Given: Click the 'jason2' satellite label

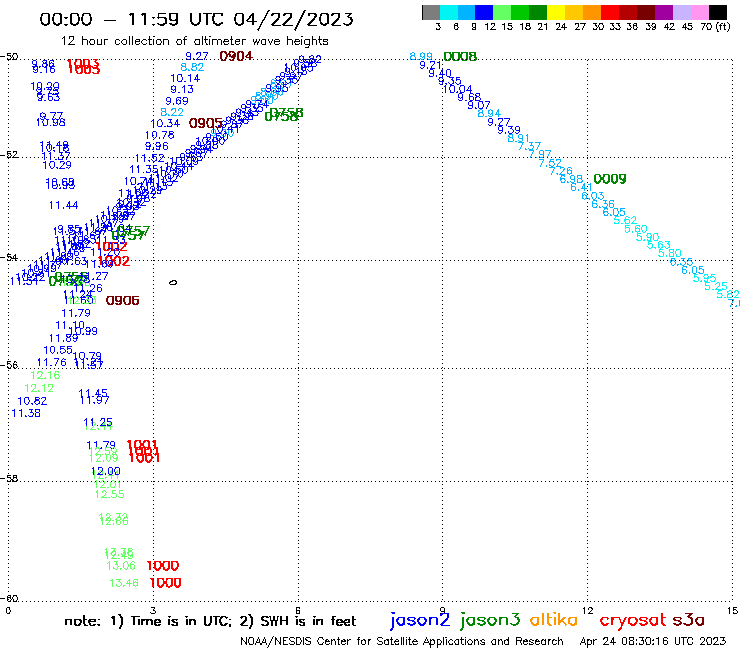Looking at the screenshot, I should (x=420, y=620).
